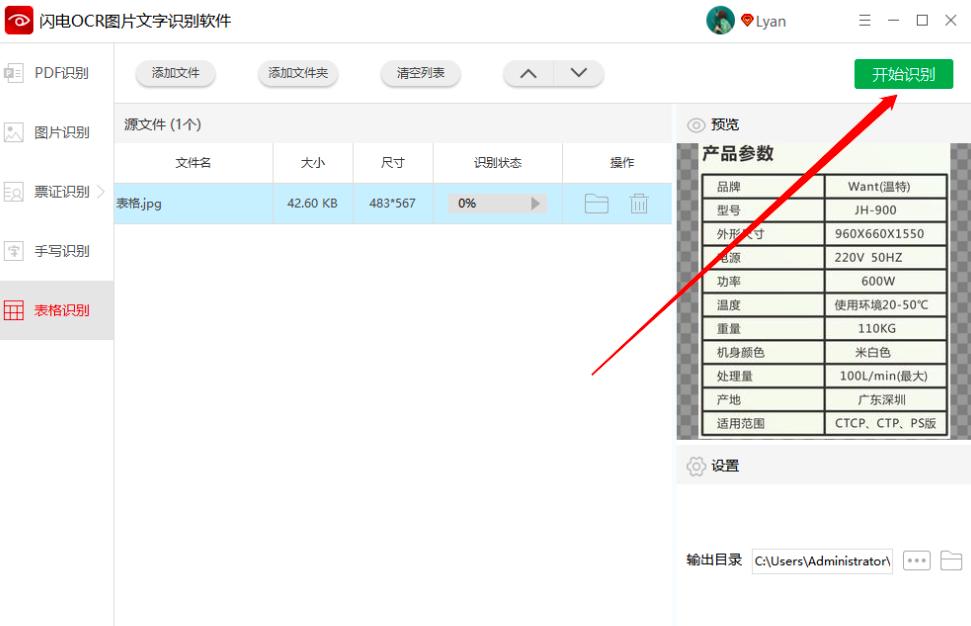Open folder icon for 表格.jpg row
Viewport: 971px width, 626px height.
click(x=596, y=204)
